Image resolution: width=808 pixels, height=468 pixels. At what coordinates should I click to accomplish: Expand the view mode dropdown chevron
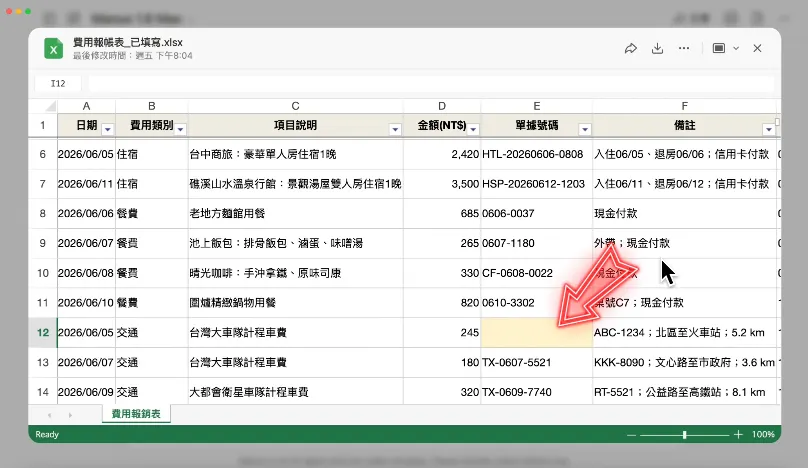(736, 48)
